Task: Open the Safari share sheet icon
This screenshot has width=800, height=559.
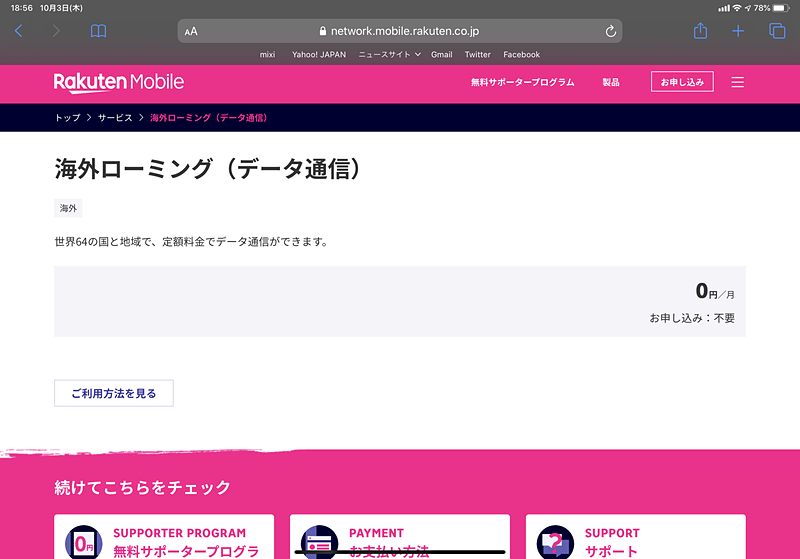Action: tap(700, 31)
